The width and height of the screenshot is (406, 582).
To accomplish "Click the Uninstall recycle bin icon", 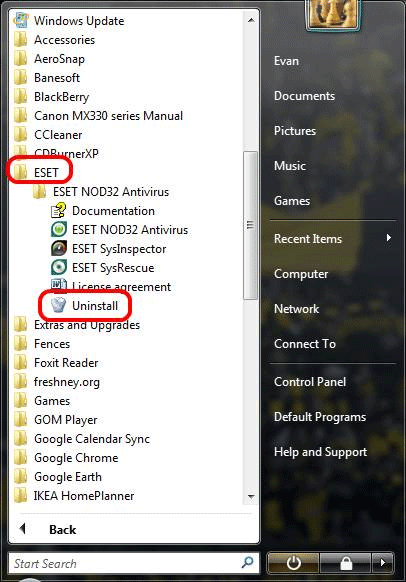I will pyautogui.click(x=59, y=305).
